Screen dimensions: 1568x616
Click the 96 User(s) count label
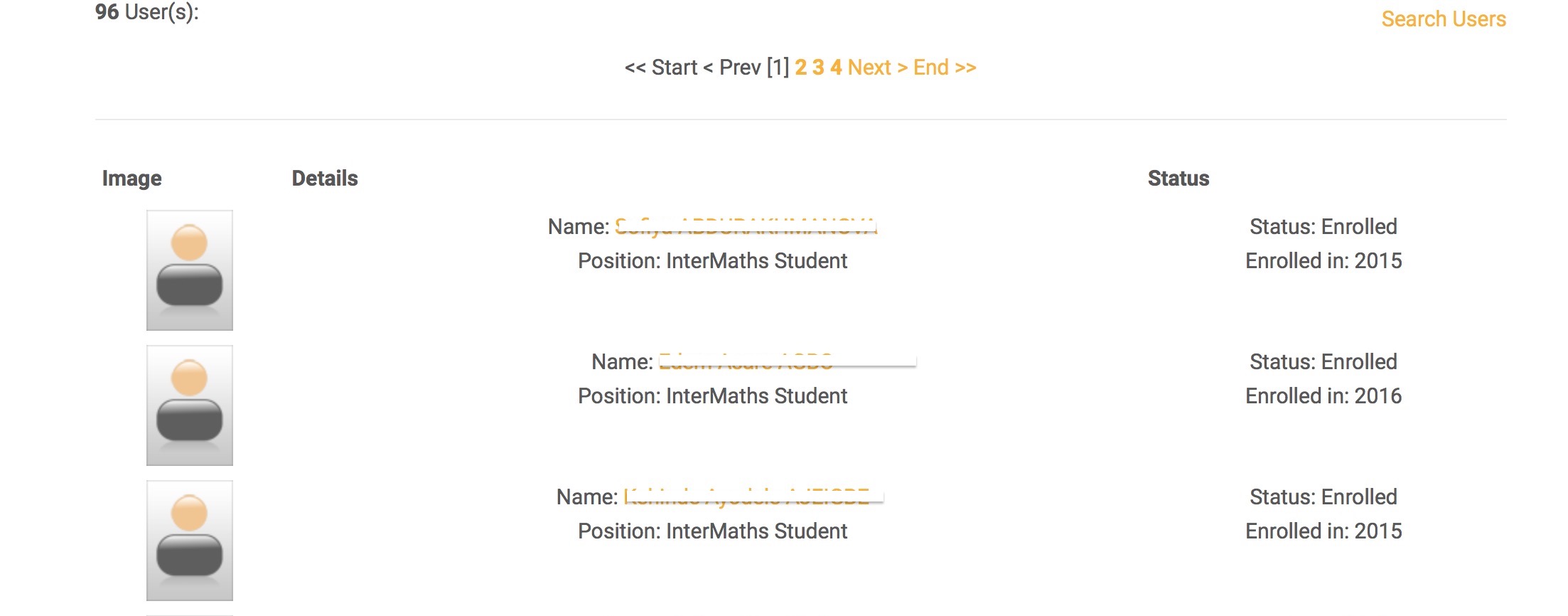click(146, 12)
